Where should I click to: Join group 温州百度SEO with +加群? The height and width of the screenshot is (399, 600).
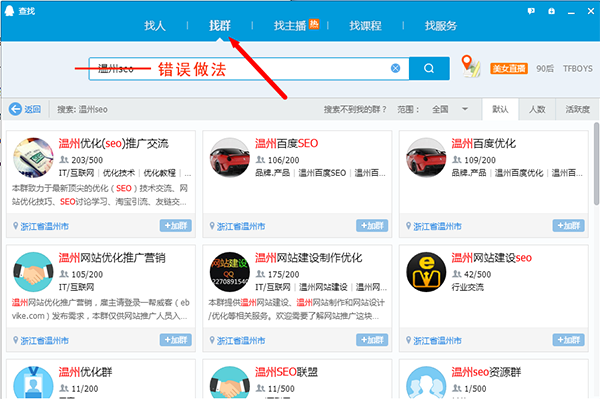372,226
